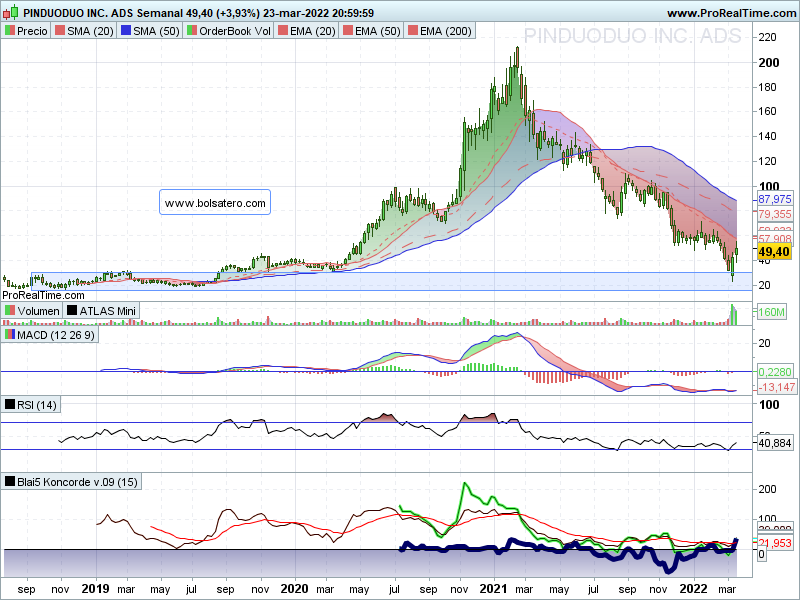Click the OrderBook Vol legend icon

click(x=191, y=31)
